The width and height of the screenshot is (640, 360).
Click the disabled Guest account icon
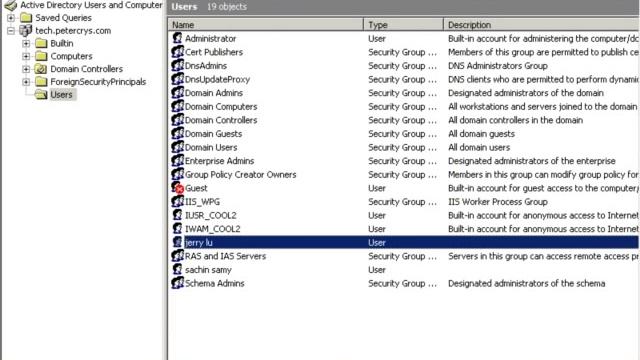click(x=178, y=188)
